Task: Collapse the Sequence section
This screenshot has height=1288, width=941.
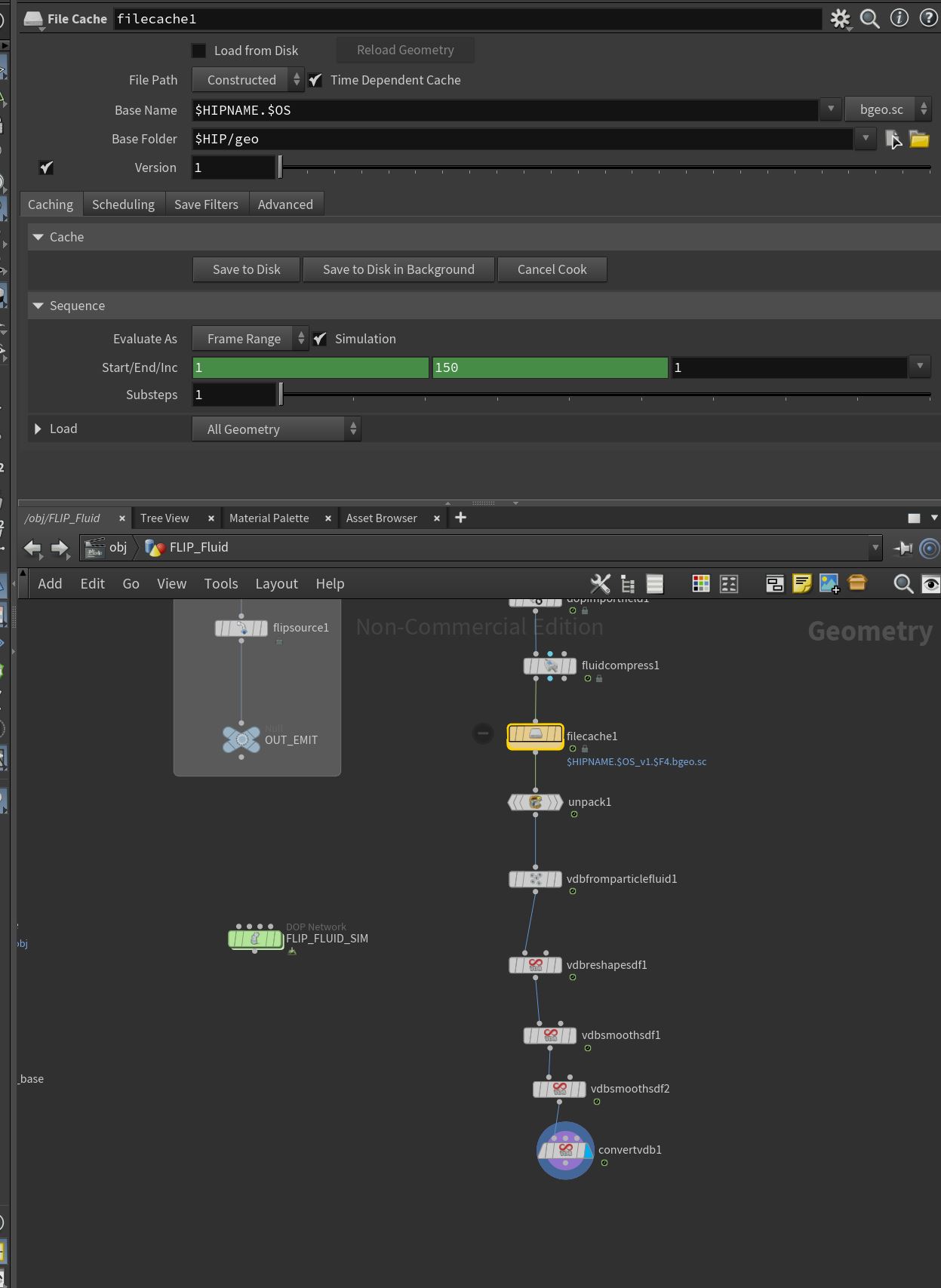Action: coord(38,306)
